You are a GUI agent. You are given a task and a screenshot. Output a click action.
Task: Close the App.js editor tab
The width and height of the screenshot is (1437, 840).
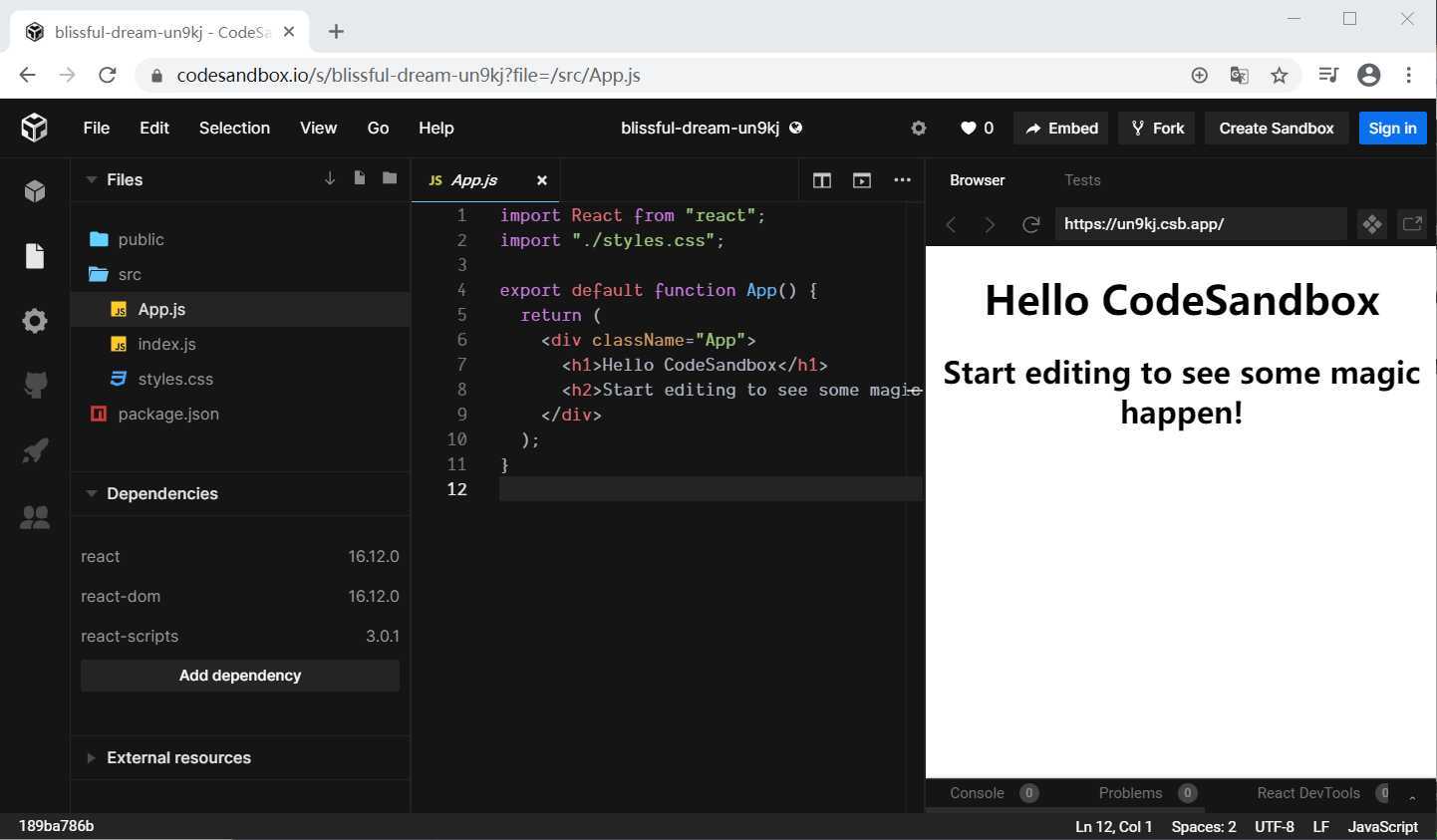pyautogui.click(x=542, y=180)
